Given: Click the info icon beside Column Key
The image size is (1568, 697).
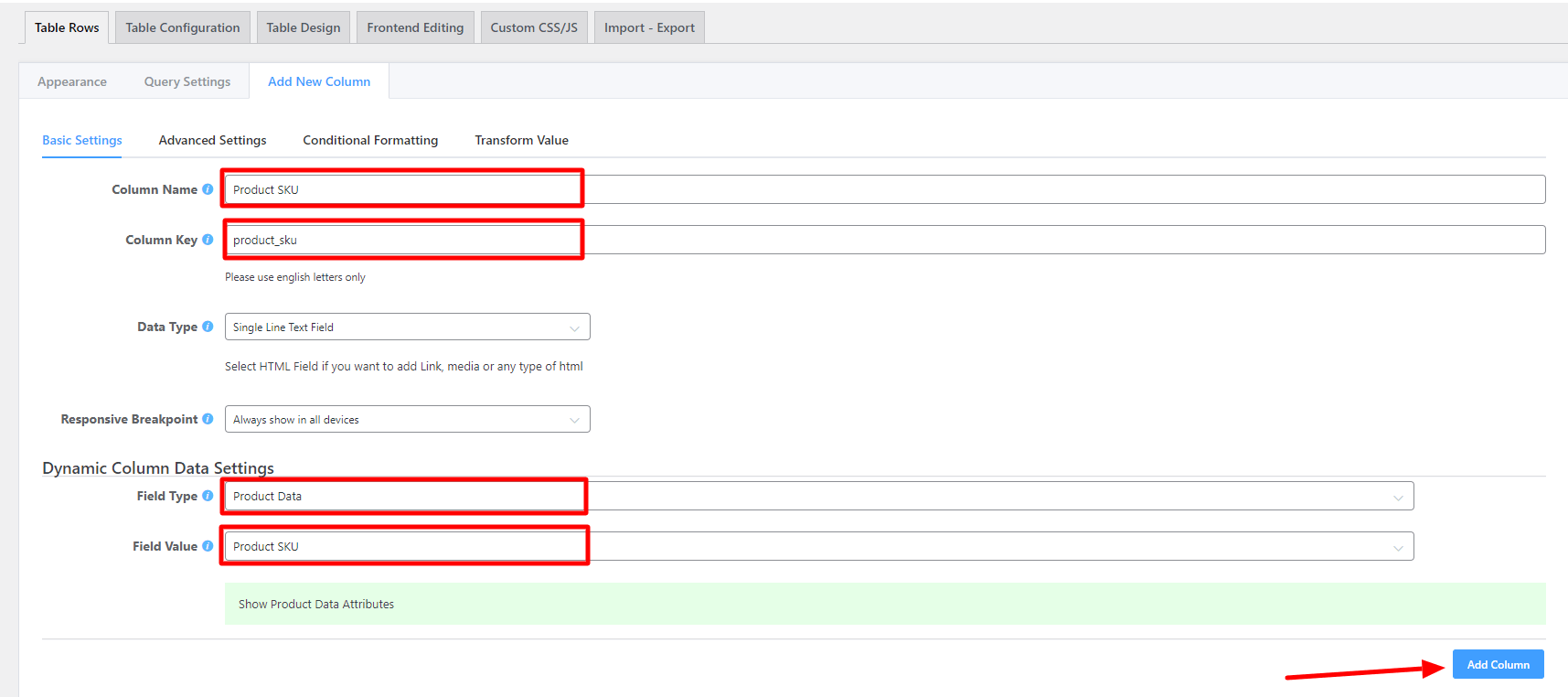Looking at the screenshot, I should (208, 240).
